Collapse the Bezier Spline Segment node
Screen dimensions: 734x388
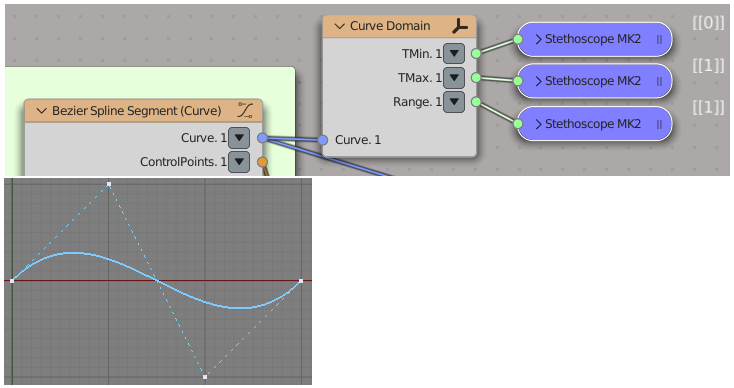[42, 111]
